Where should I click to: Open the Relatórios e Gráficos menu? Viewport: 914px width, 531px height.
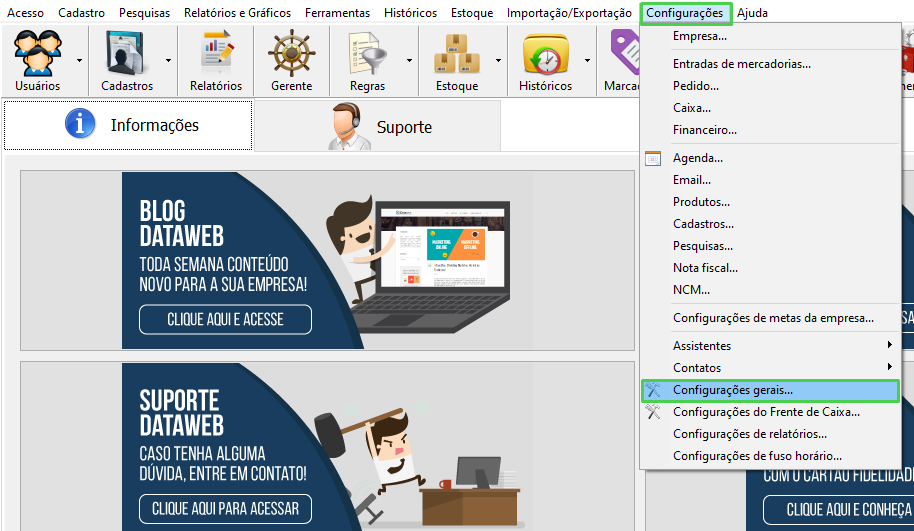(x=237, y=12)
